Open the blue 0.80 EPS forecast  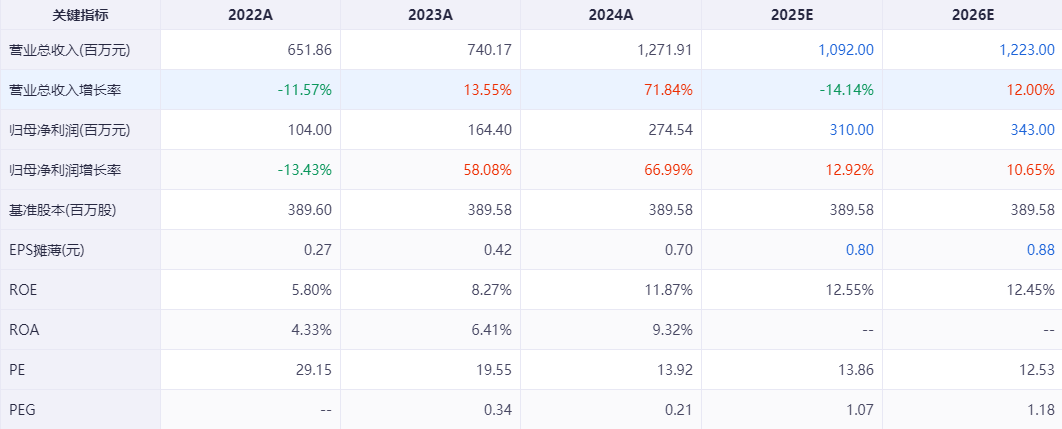[x=860, y=250]
